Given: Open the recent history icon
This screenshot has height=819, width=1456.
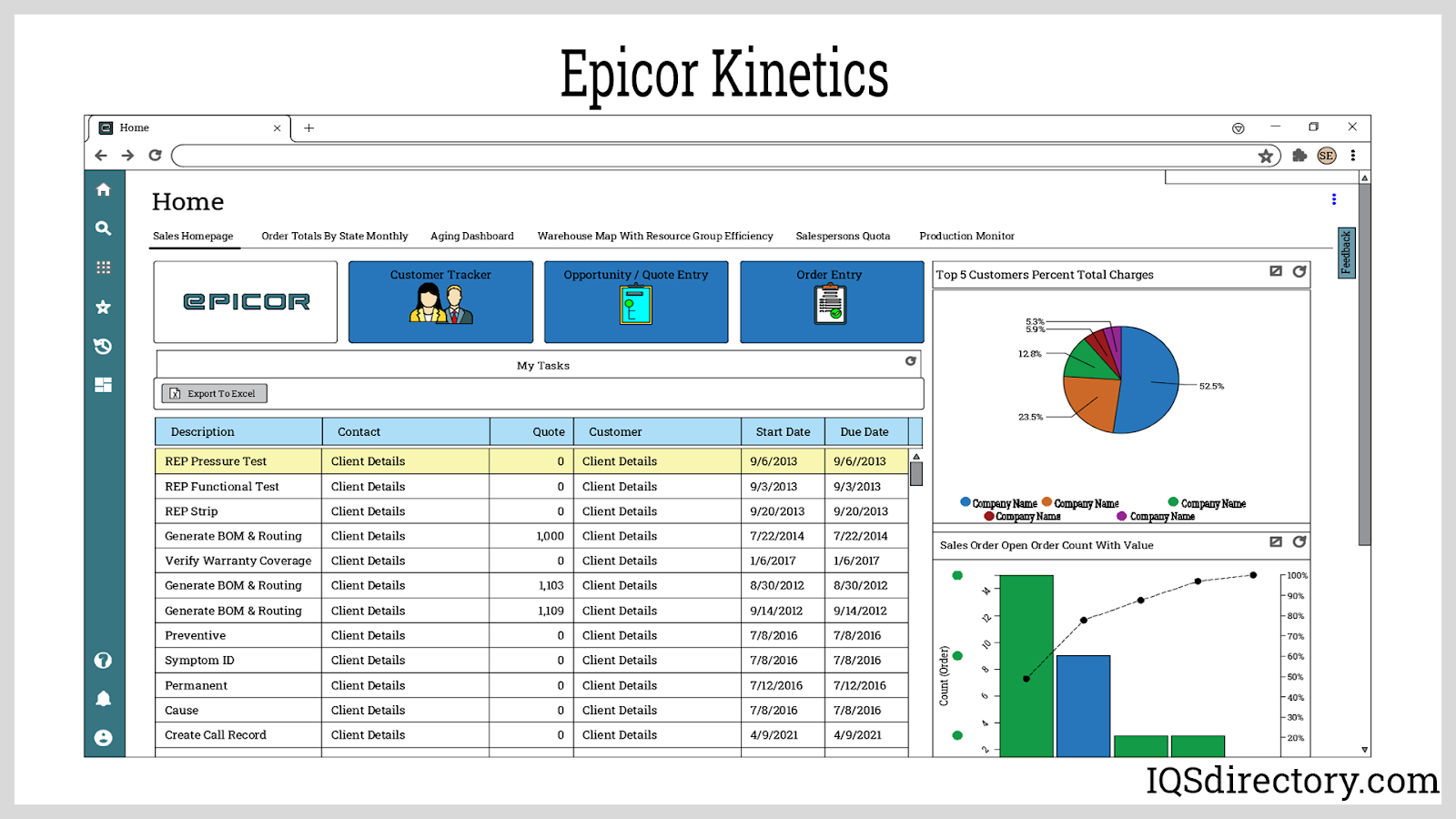Looking at the screenshot, I should pos(104,346).
